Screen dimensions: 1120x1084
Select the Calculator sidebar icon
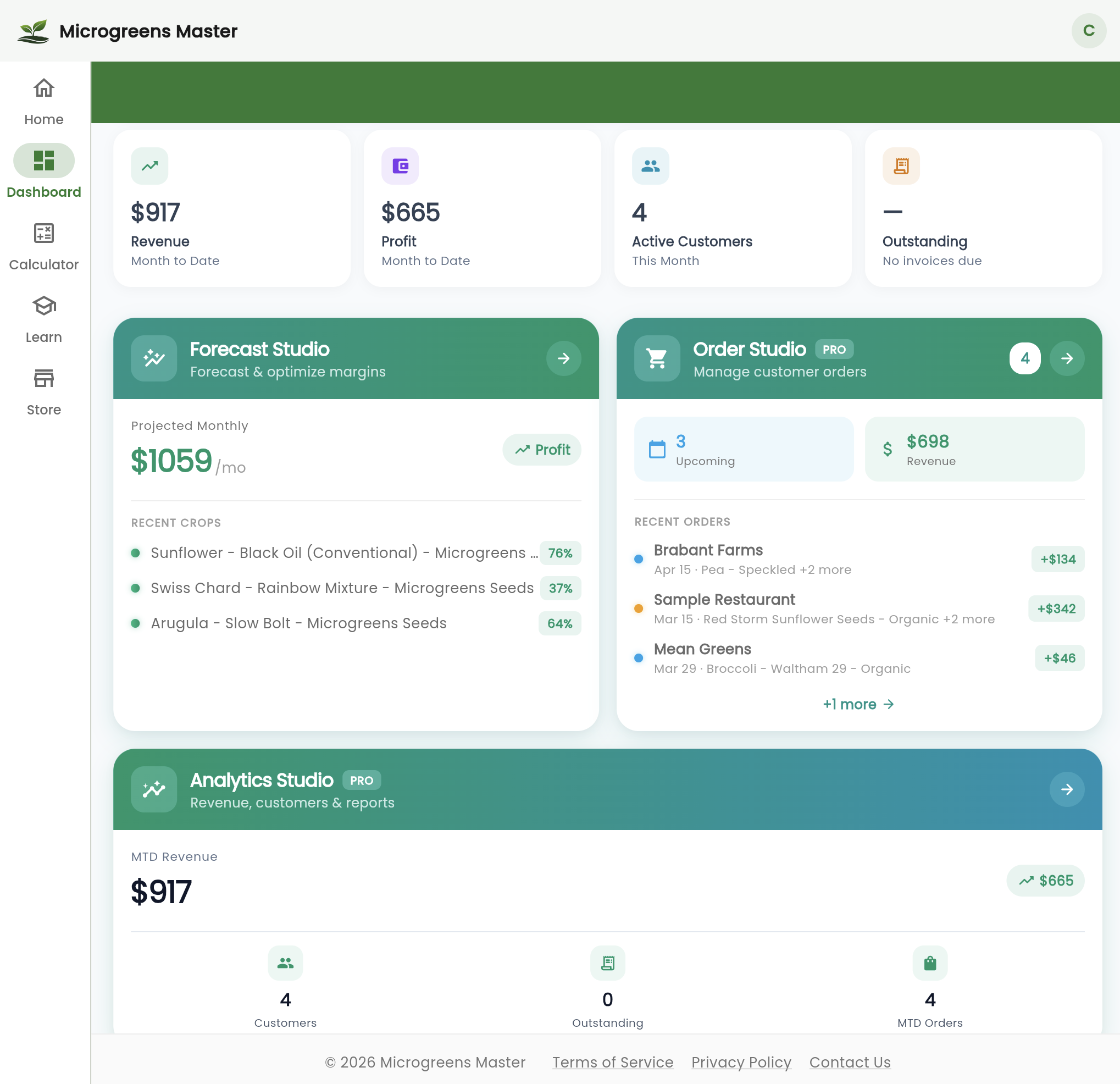point(43,233)
